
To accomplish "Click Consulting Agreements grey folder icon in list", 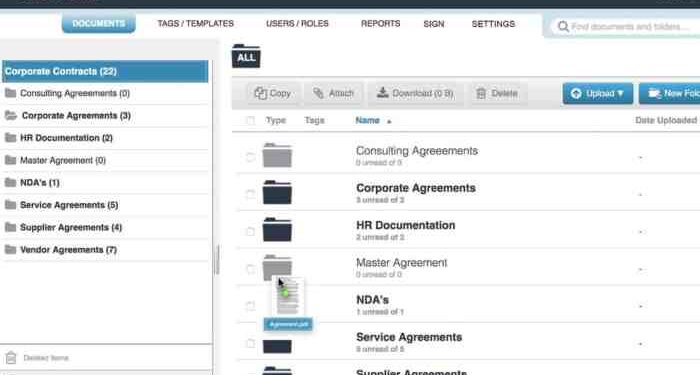I will pos(277,155).
